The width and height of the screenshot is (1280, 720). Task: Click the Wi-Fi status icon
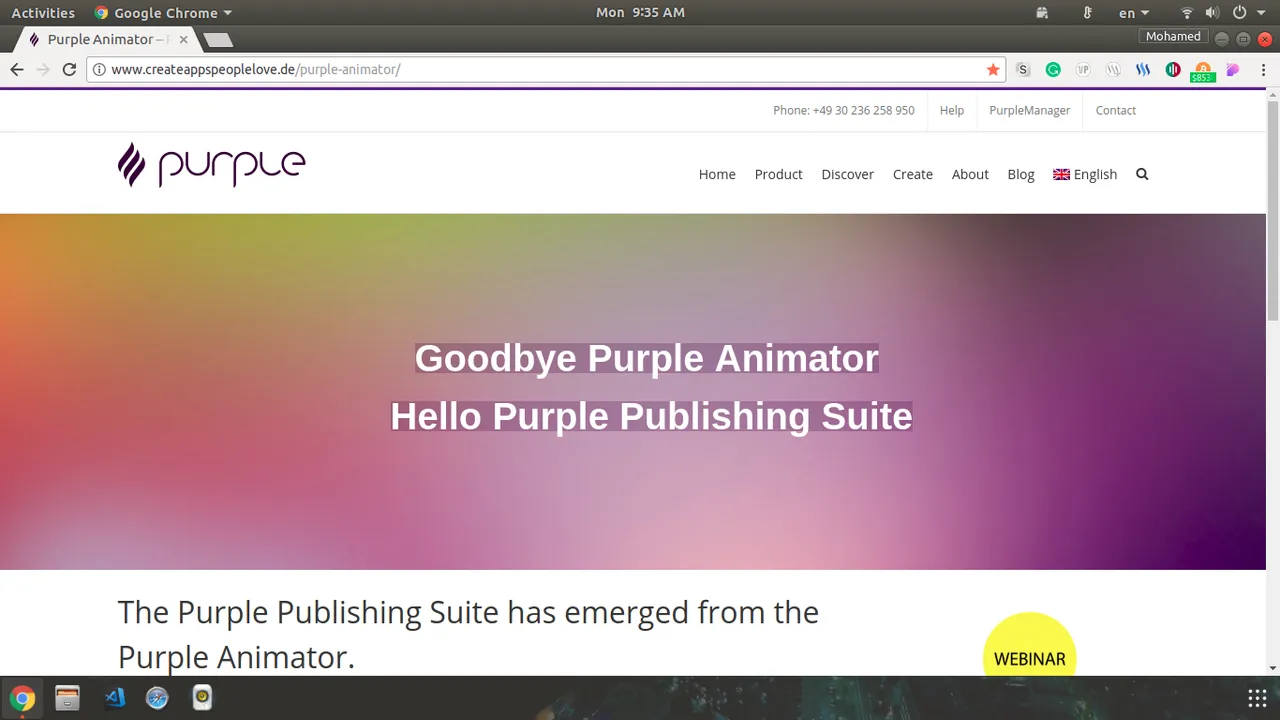coord(1187,13)
